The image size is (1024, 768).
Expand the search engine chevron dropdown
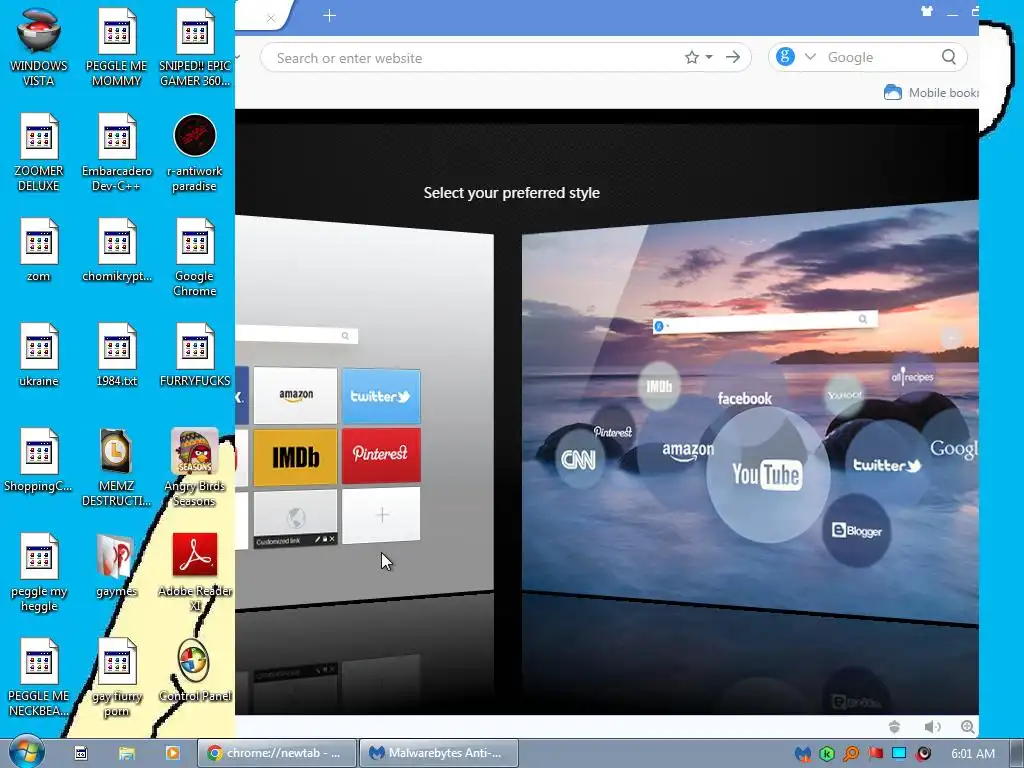(x=810, y=57)
